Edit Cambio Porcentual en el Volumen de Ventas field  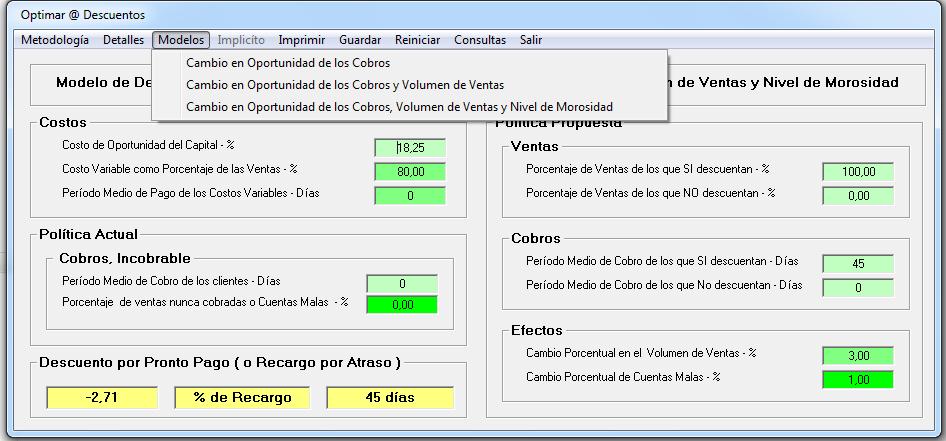857,355
